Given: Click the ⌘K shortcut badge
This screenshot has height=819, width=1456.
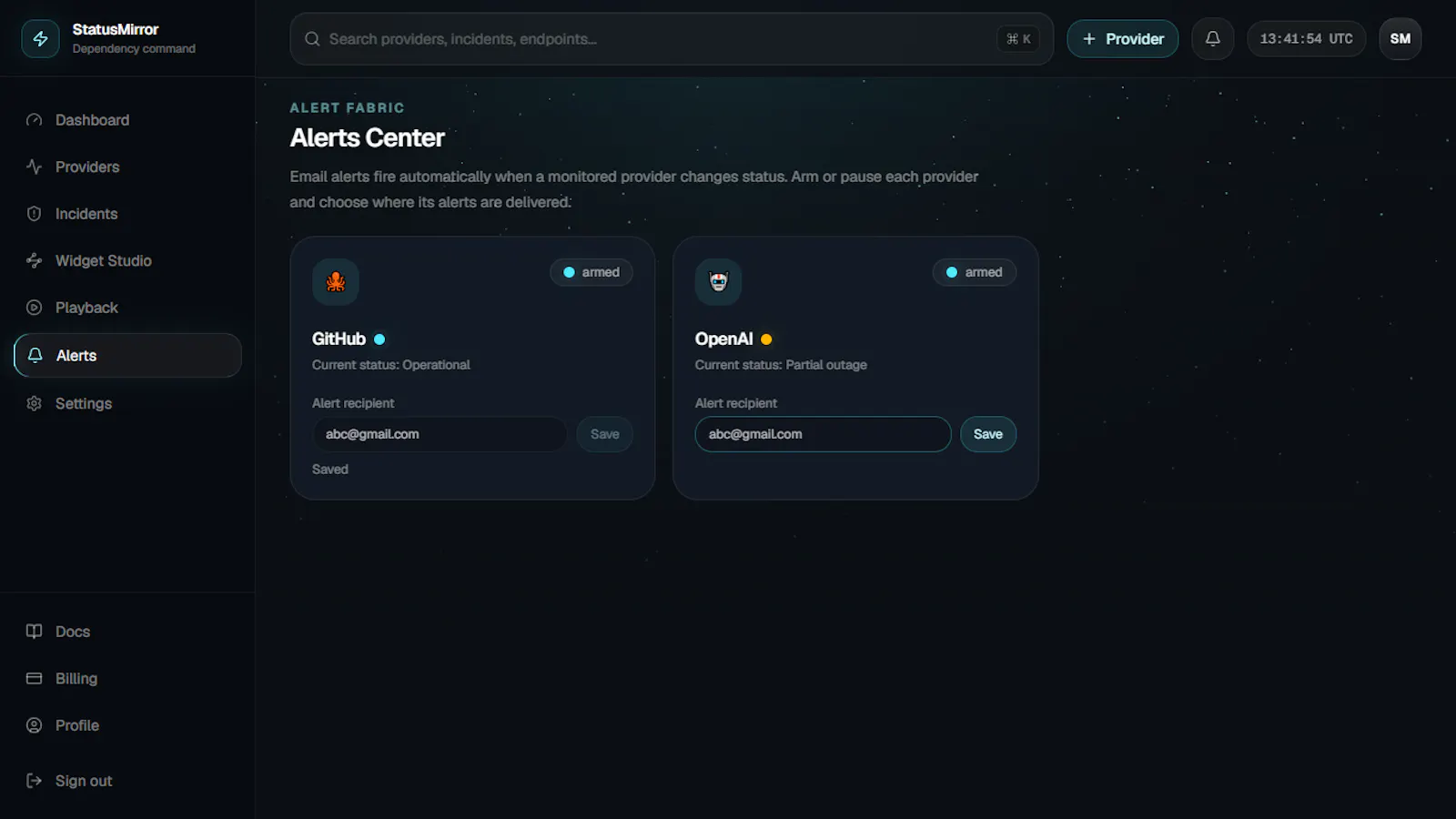Looking at the screenshot, I should 1018,39.
